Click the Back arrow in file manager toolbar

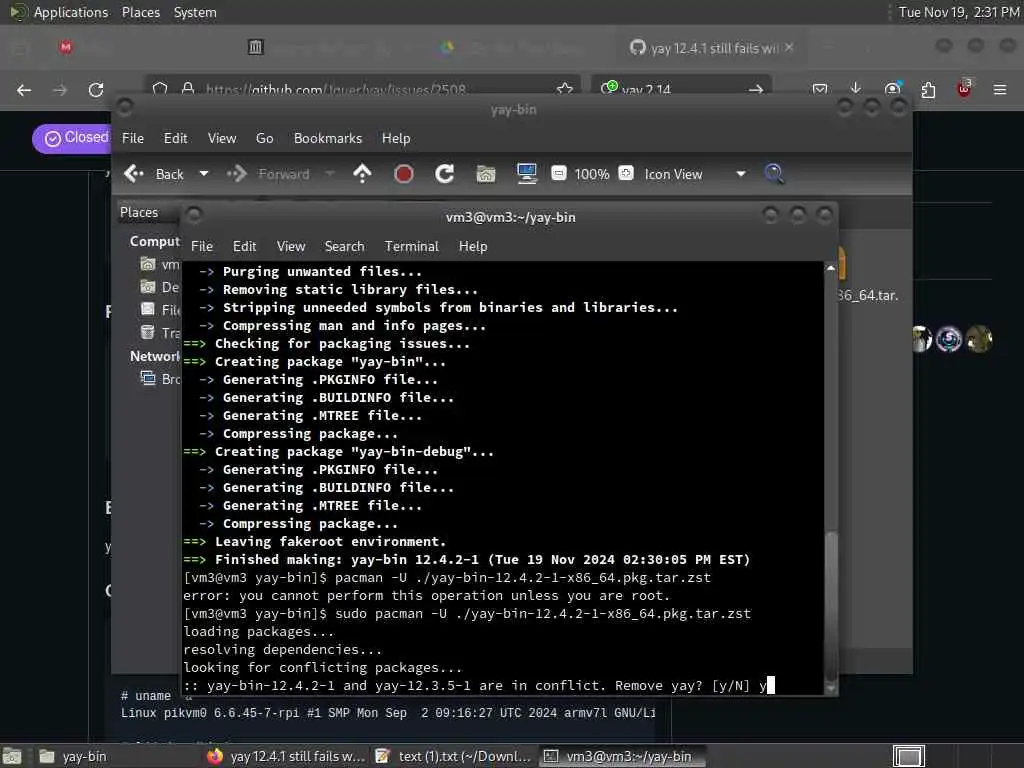click(134, 174)
